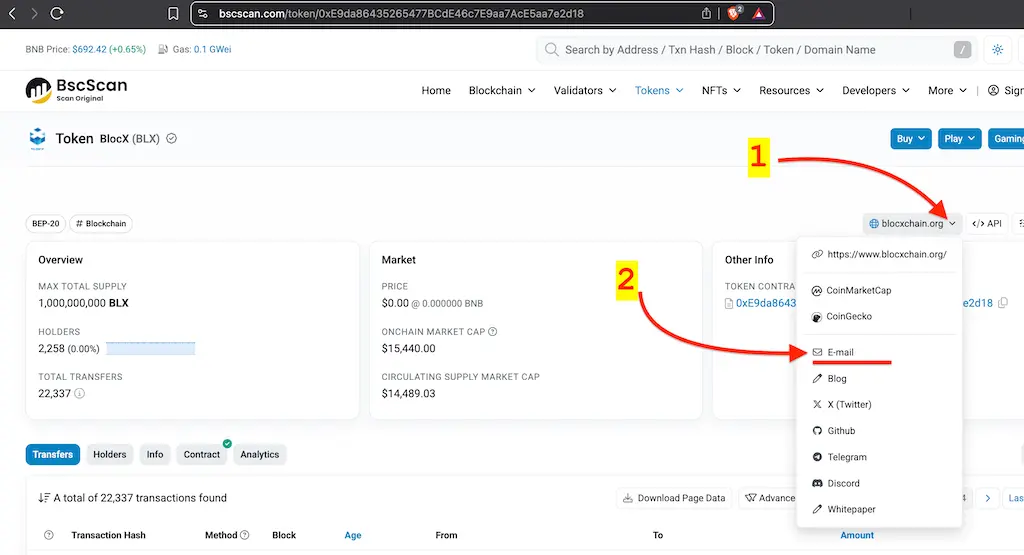Expand the NFTs menu
The height and width of the screenshot is (555, 1024).
tap(721, 91)
